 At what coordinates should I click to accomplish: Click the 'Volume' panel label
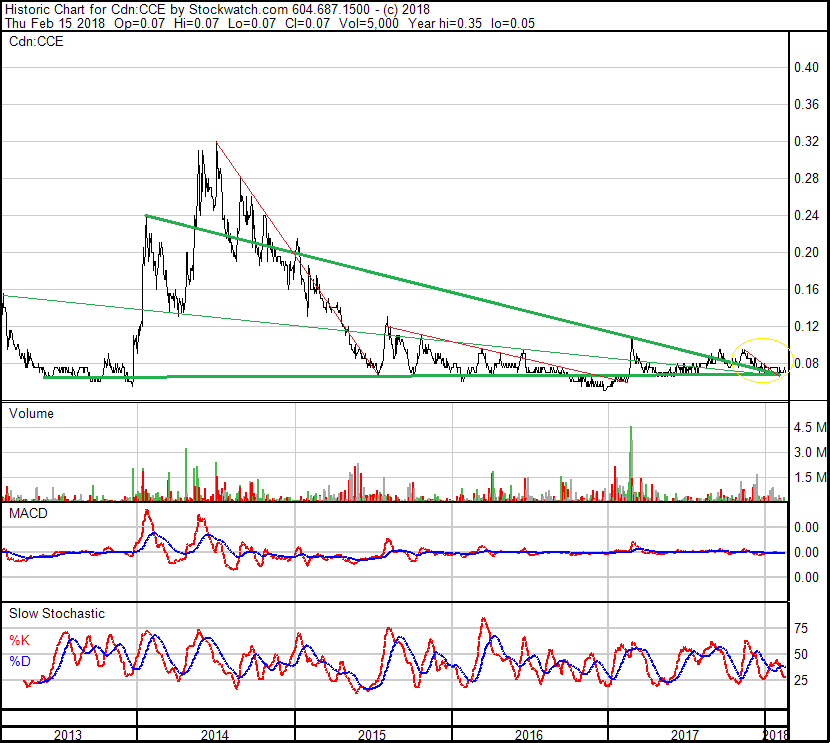point(31,413)
